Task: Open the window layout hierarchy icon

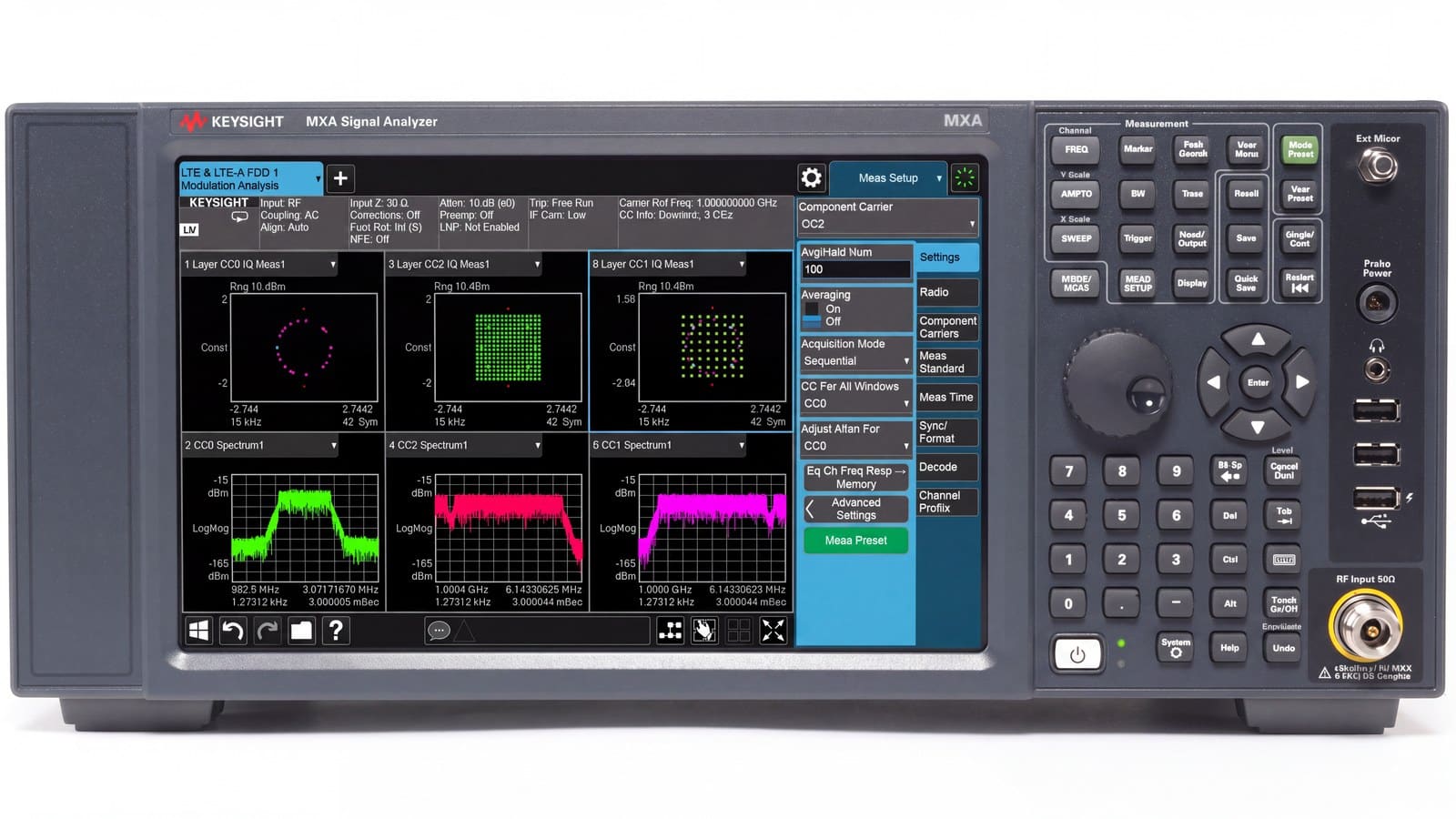Action: [671, 630]
